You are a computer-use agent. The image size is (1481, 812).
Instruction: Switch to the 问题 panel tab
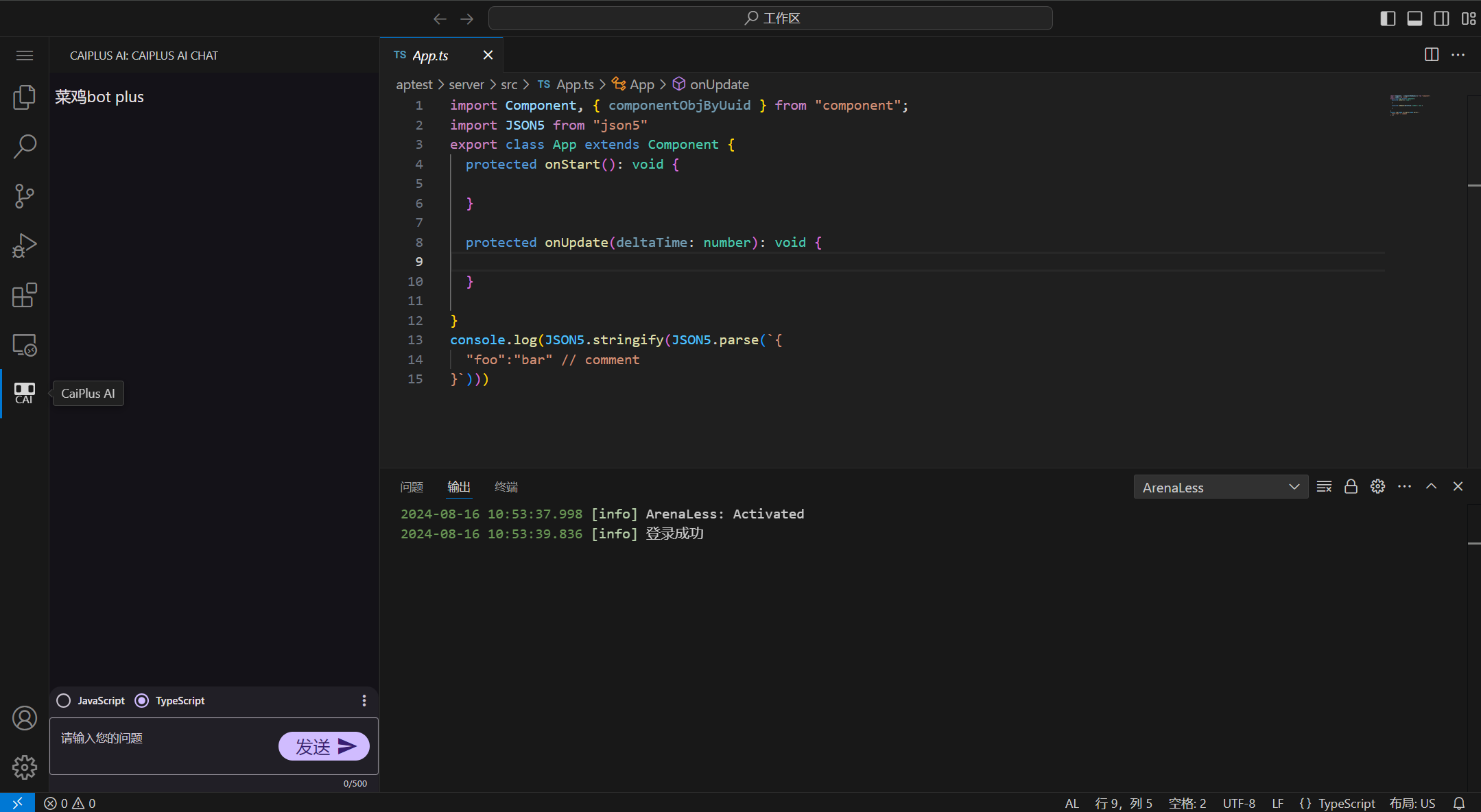[412, 487]
